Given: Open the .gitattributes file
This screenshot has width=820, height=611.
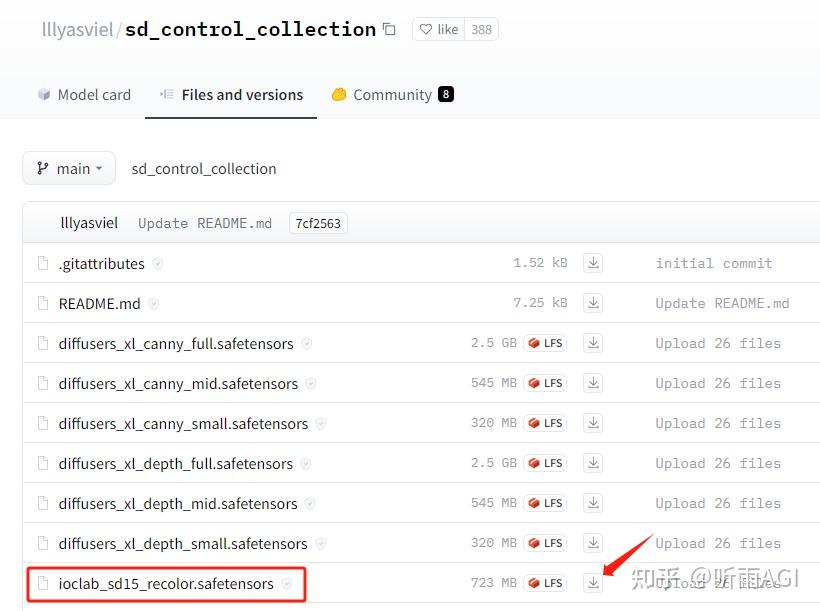Looking at the screenshot, I should (101, 264).
